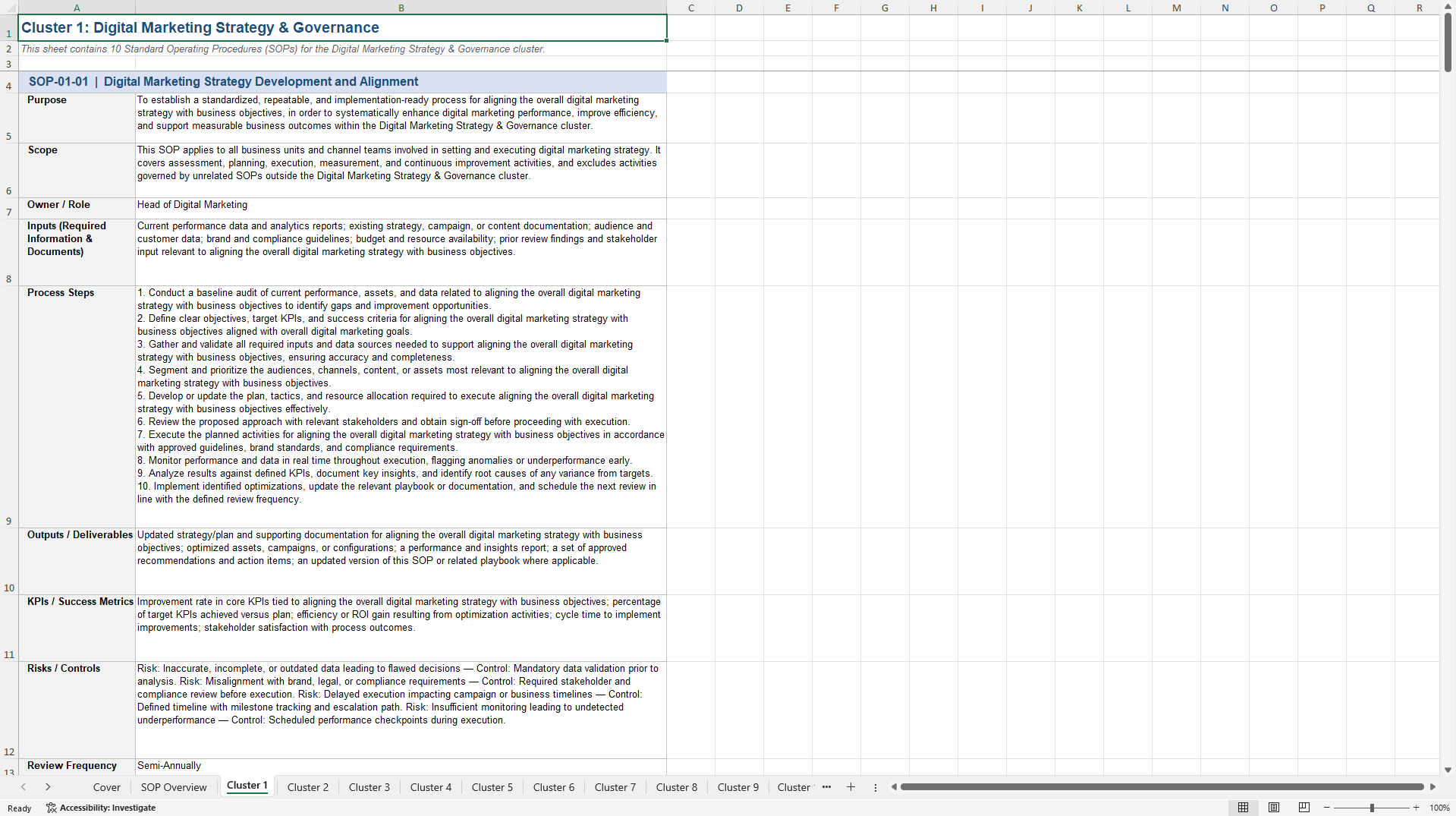This screenshot has width=1456, height=816.
Task: Select column H header
Action: [933, 8]
